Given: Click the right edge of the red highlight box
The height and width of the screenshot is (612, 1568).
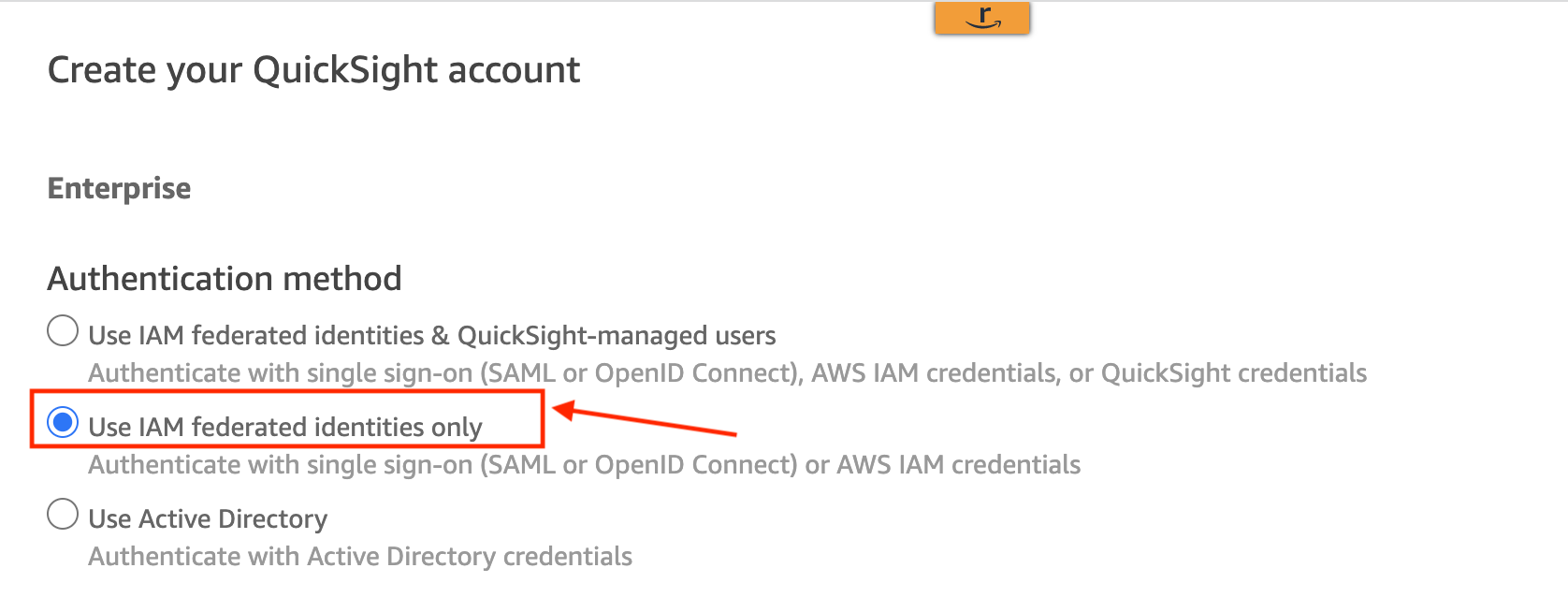Looking at the screenshot, I should (x=542, y=419).
